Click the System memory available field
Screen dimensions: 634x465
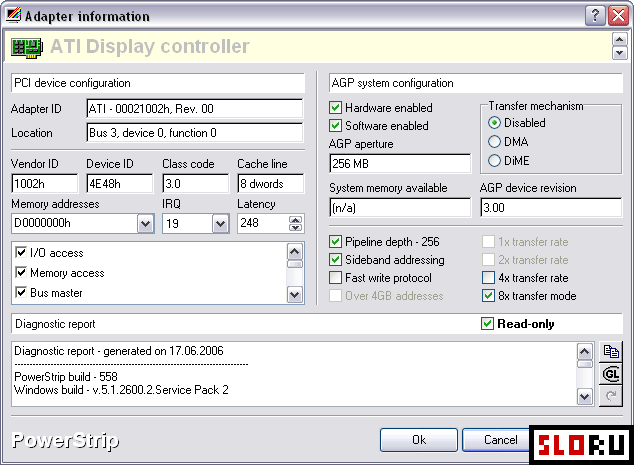[400, 207]
